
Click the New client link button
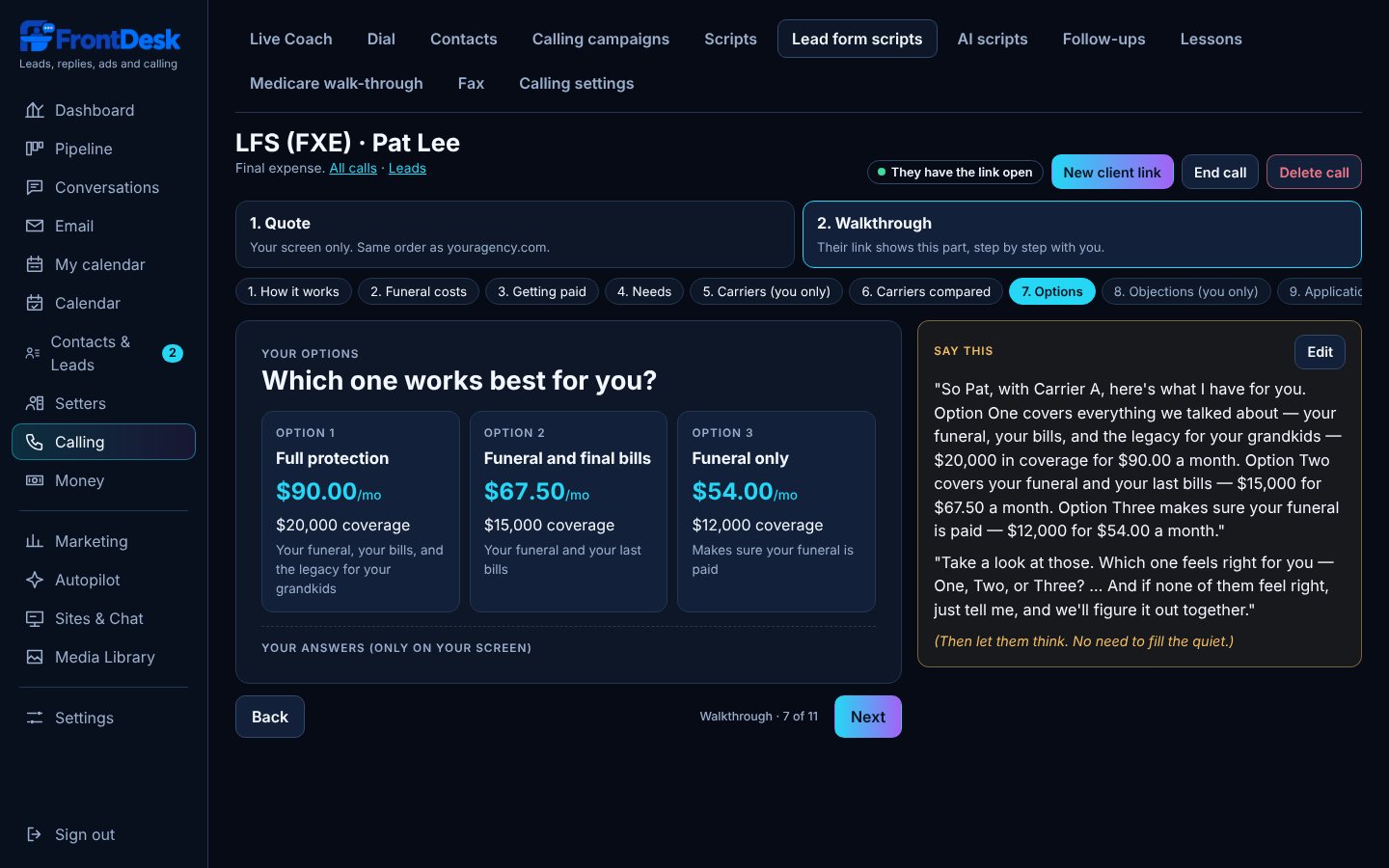(1112, 172)
